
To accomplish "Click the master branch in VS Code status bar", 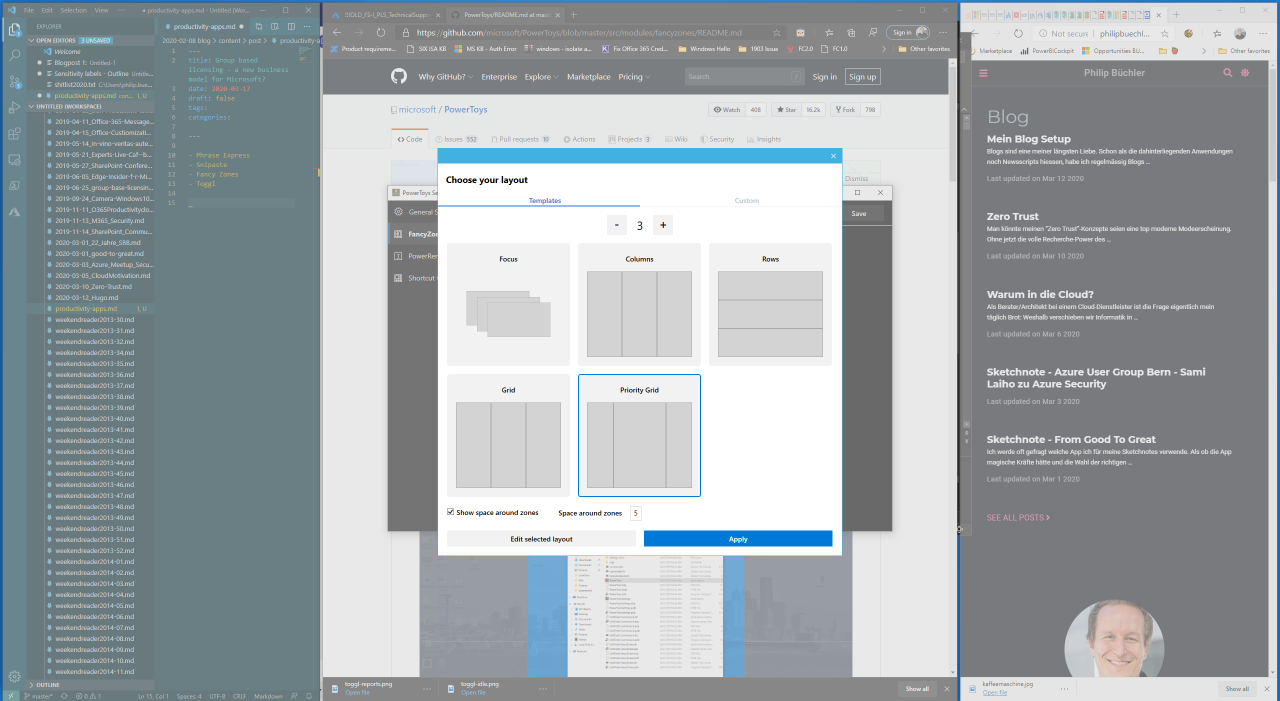I will click(38, 695).
